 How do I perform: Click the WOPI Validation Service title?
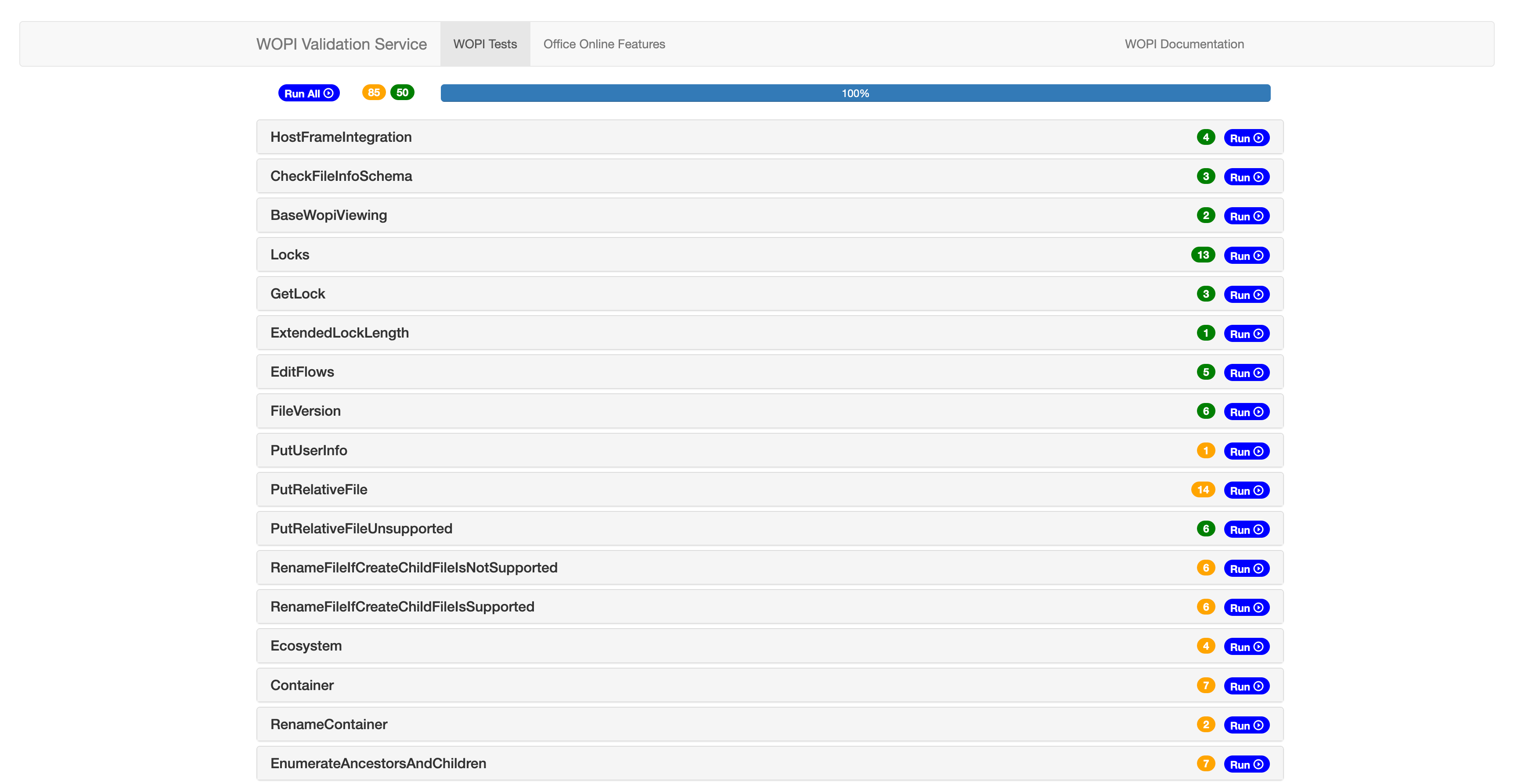pos(342,44)
